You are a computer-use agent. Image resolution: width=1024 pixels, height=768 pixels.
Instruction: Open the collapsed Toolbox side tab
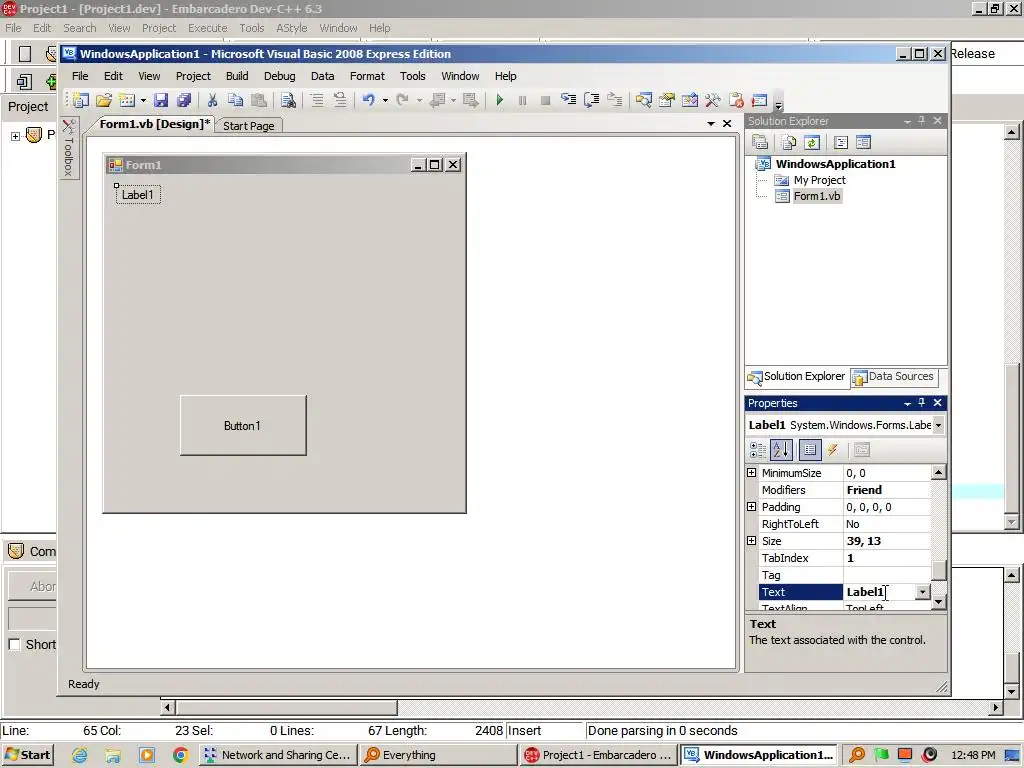pos(69,148)
